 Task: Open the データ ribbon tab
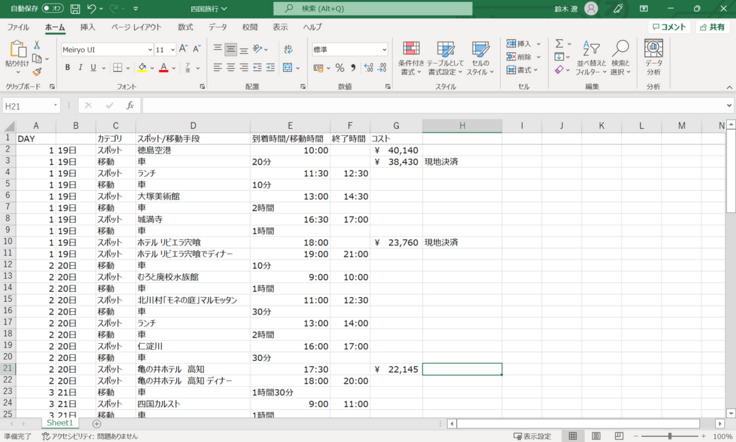pyautogui.click(x=218, y=27)
